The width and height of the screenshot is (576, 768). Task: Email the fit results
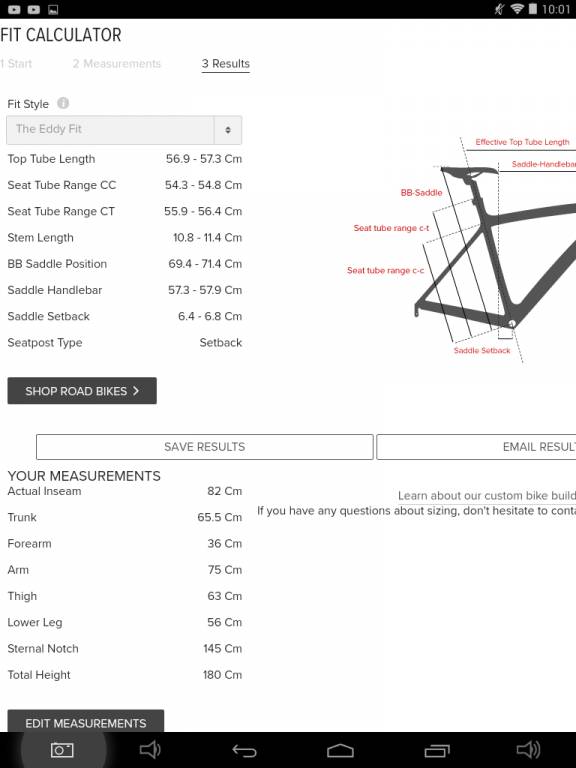(x=476, y=447)
